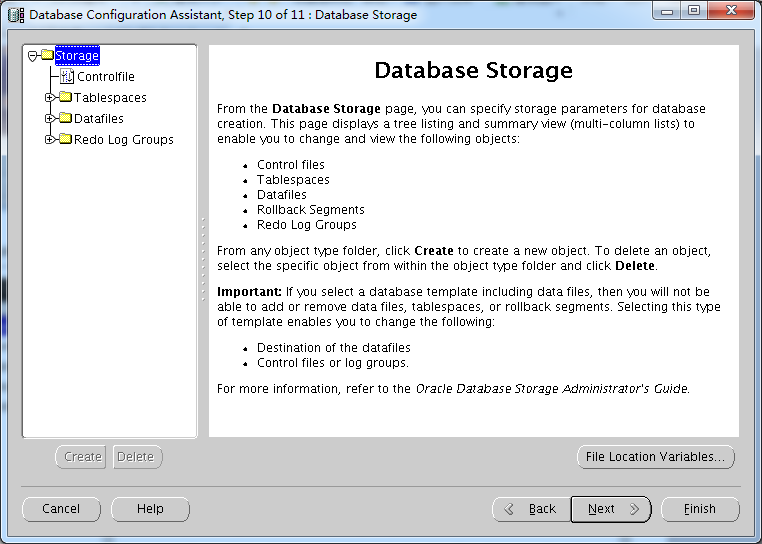Screen dimensions: 762x544
Task: Open the Help button
Action: pos(150,509)
